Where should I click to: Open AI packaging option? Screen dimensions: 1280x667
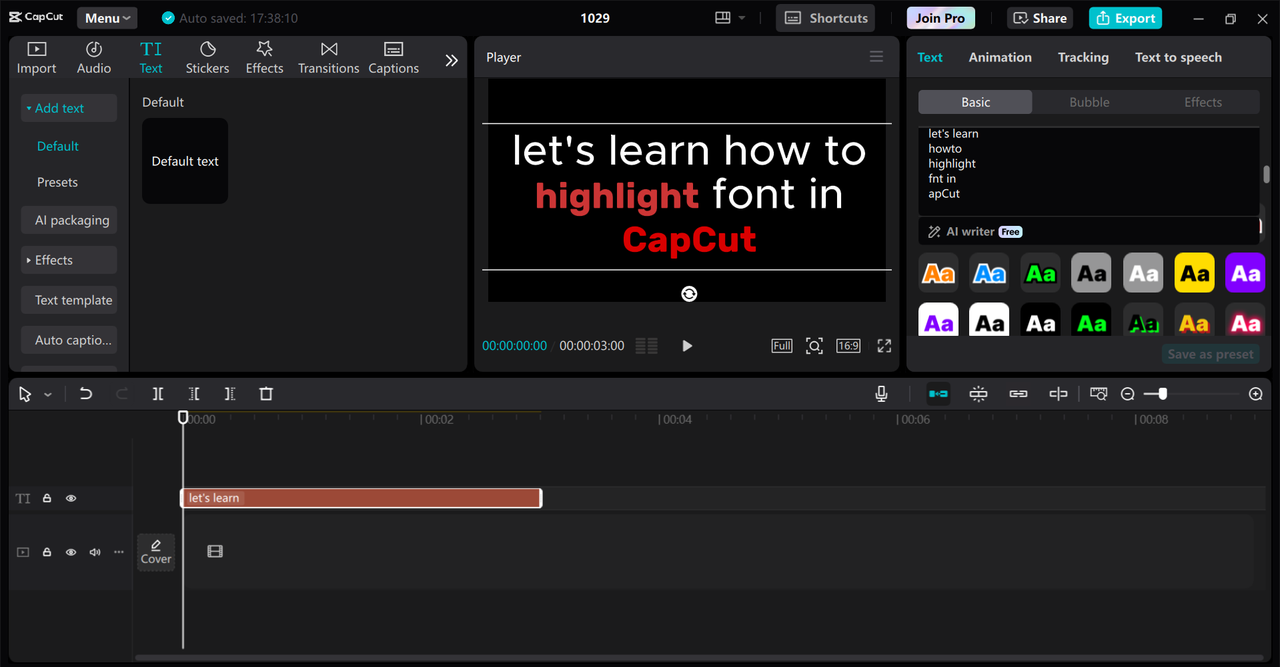click(69, 220)
